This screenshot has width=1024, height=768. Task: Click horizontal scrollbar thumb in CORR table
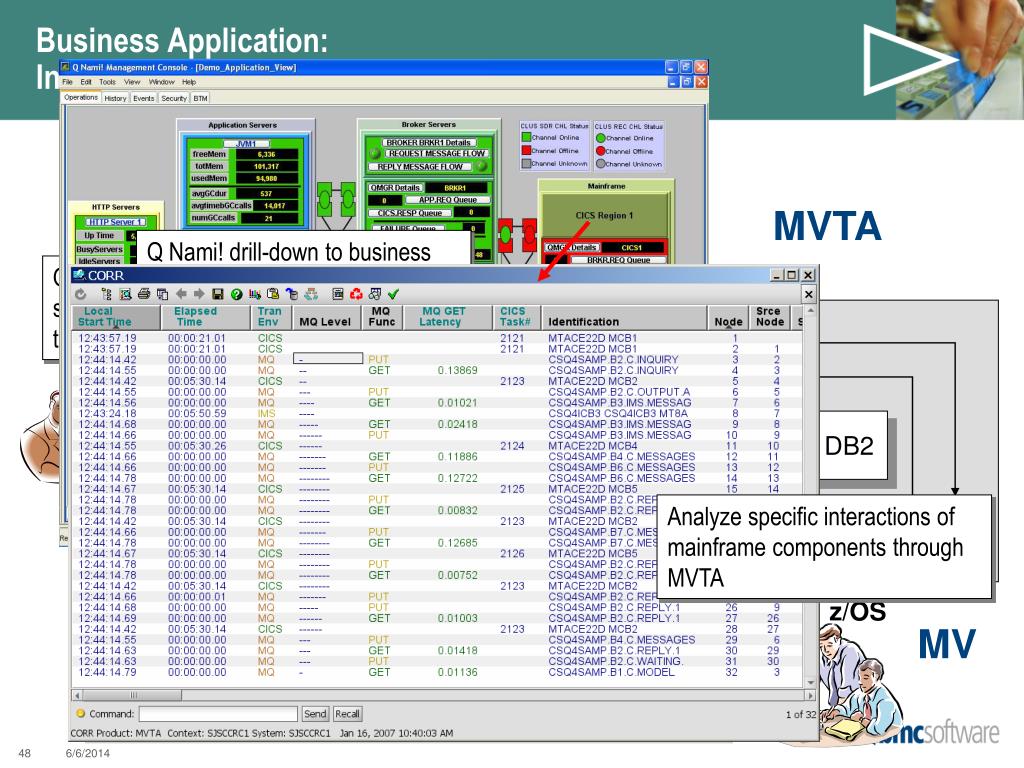point(133,696)
